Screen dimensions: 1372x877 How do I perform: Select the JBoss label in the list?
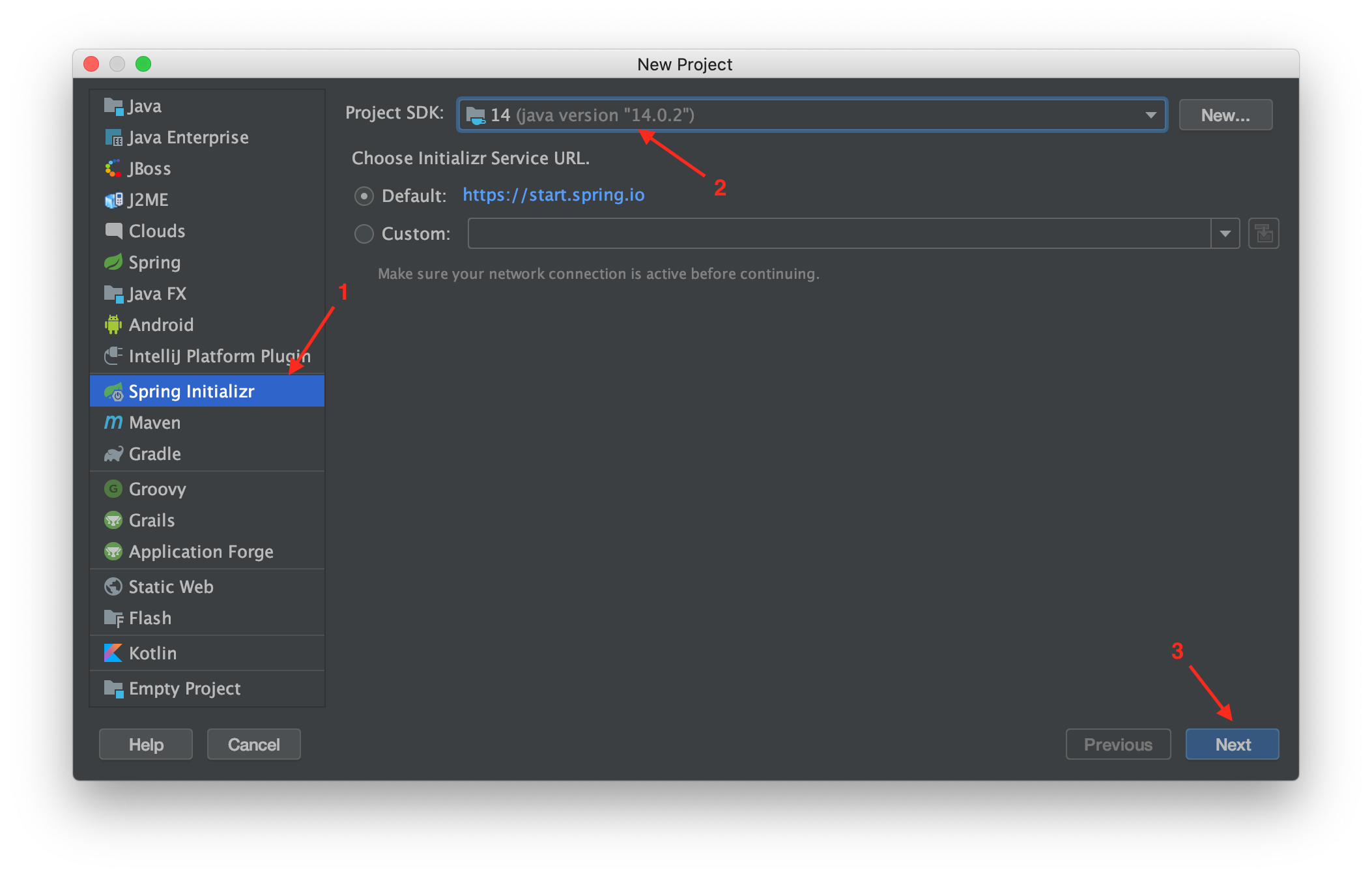point(149,169)
